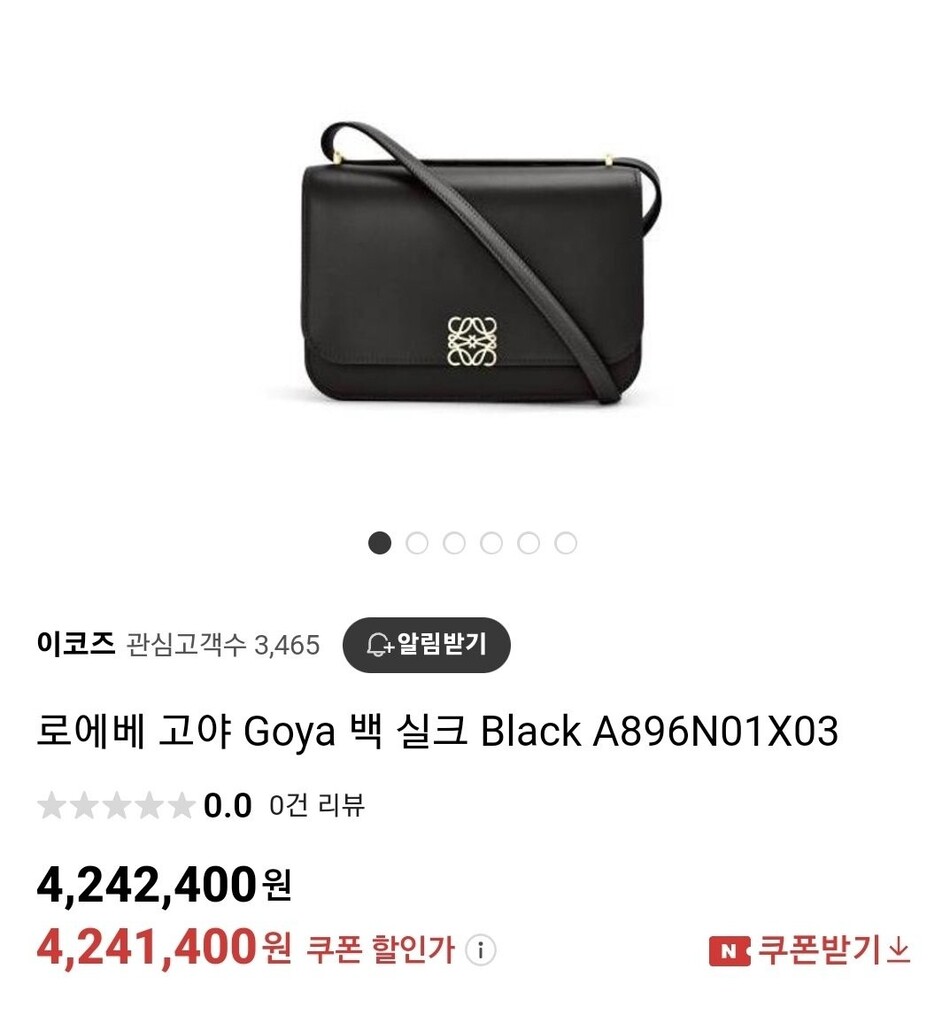Open the 이코즈 store link
The width and height of the screenshot is (950, 1015).
coord(76,644)
